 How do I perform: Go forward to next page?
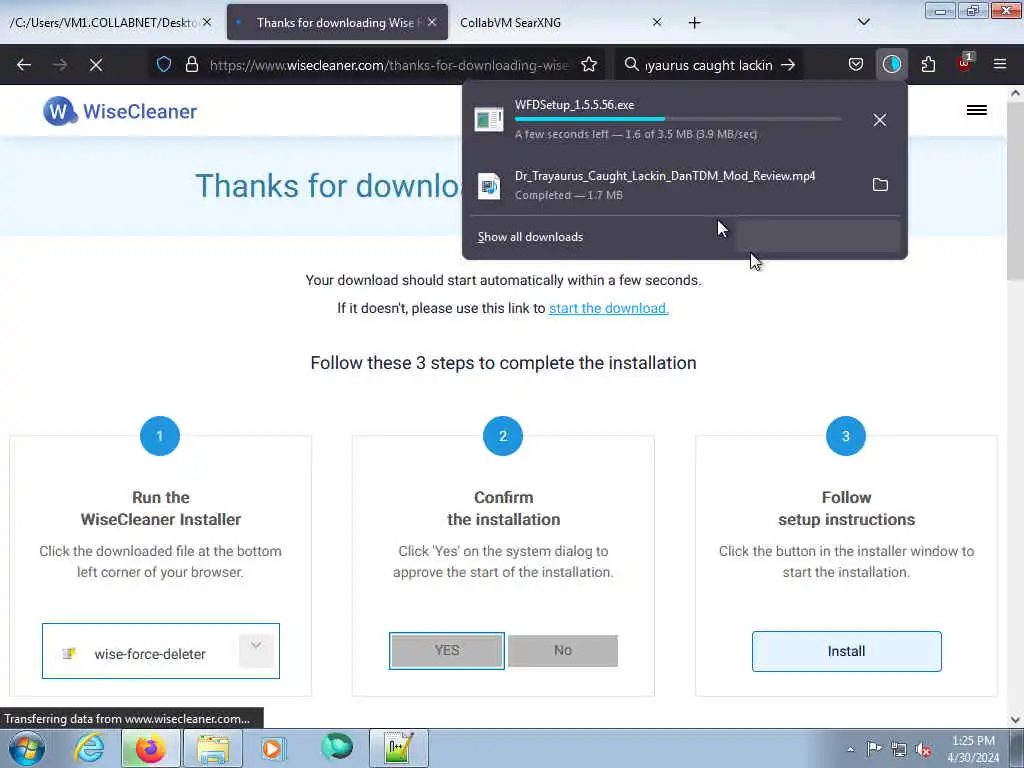pos(60,65)
